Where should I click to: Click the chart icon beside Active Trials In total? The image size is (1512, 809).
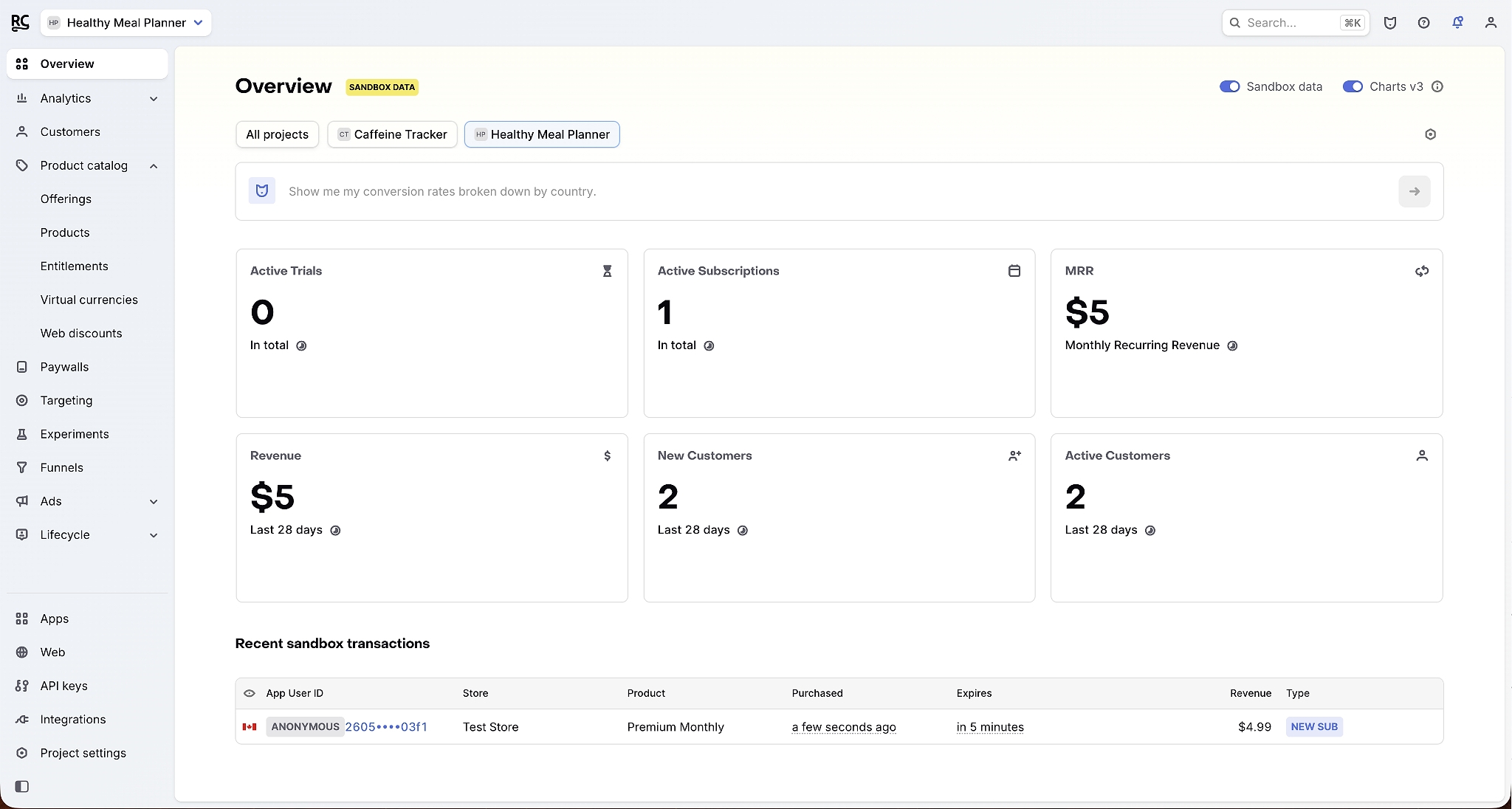[x=301, y=345]
